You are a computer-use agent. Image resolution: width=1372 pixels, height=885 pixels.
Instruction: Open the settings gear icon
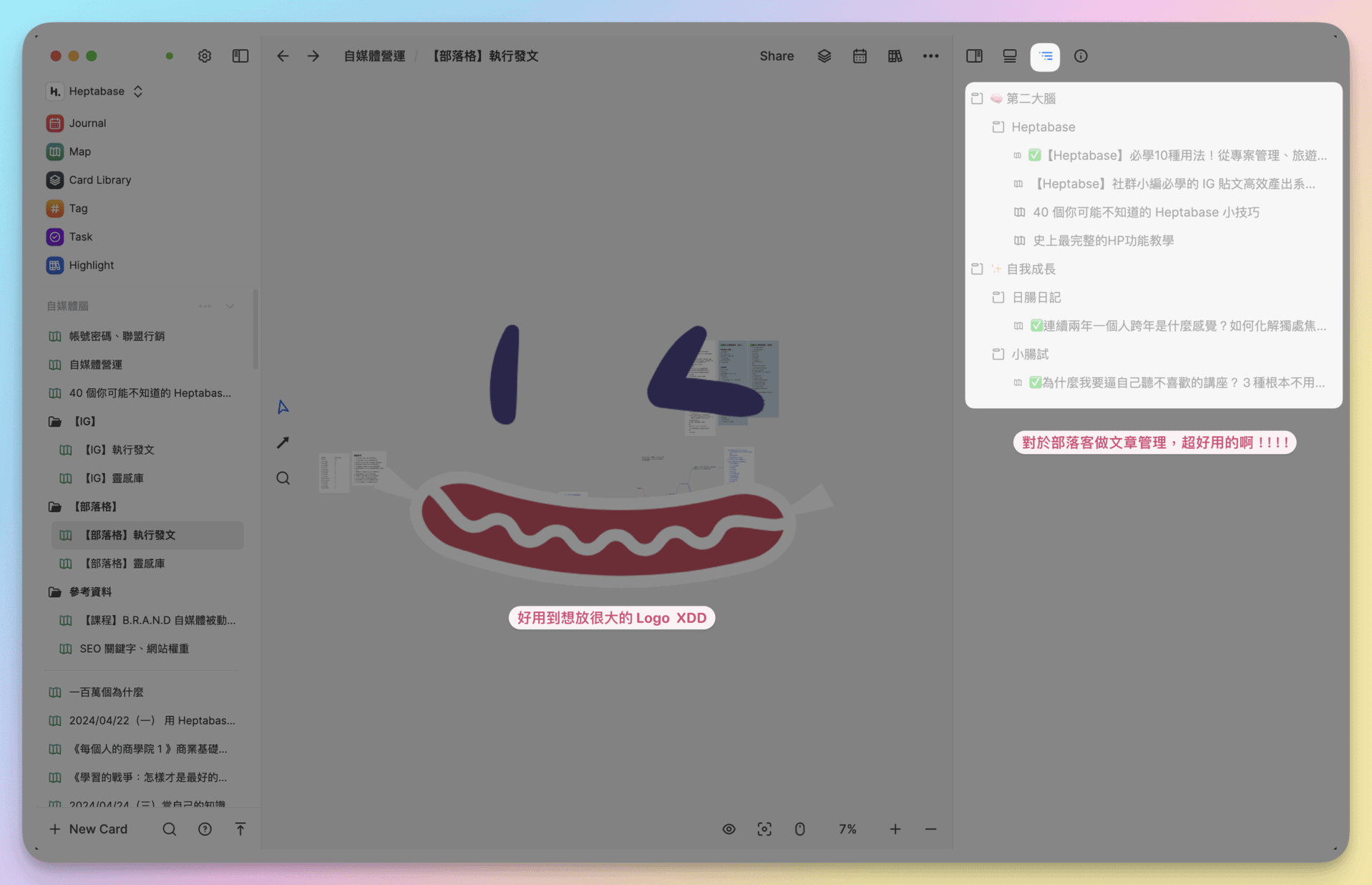(205, 56)
